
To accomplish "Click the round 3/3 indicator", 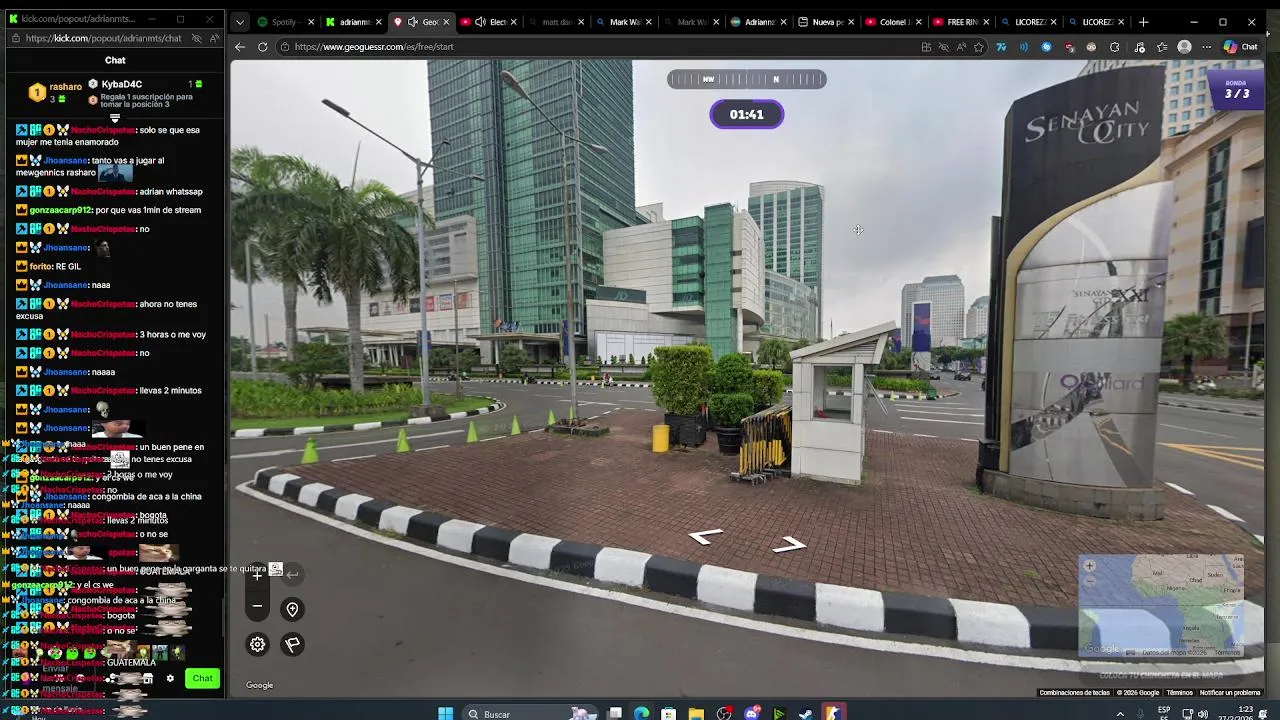I will 1236,89.
